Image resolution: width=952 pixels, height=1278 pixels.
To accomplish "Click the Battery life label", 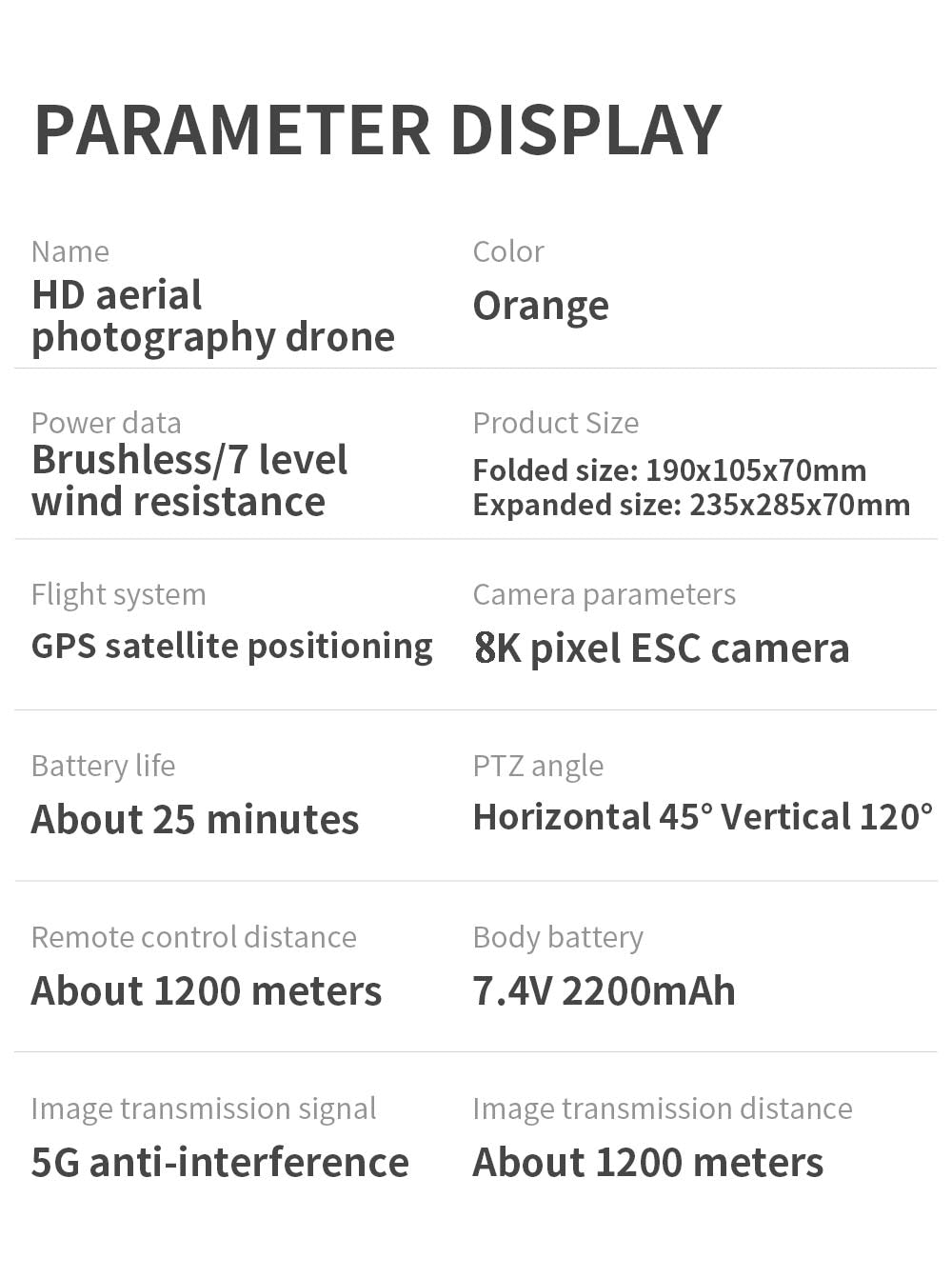I will [x=103, y=766].
